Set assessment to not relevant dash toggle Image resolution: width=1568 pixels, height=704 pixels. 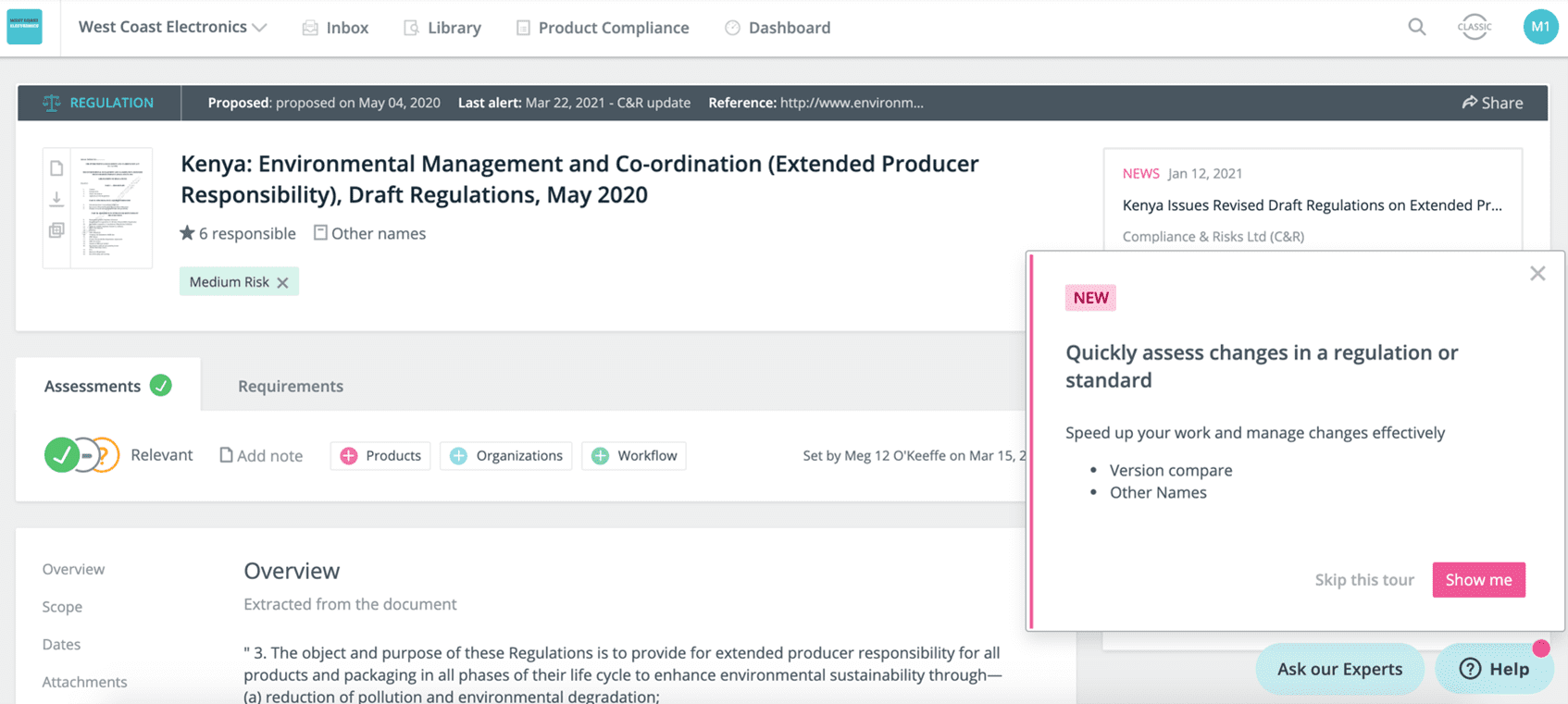pyautogui.click(x=85, y=455)
